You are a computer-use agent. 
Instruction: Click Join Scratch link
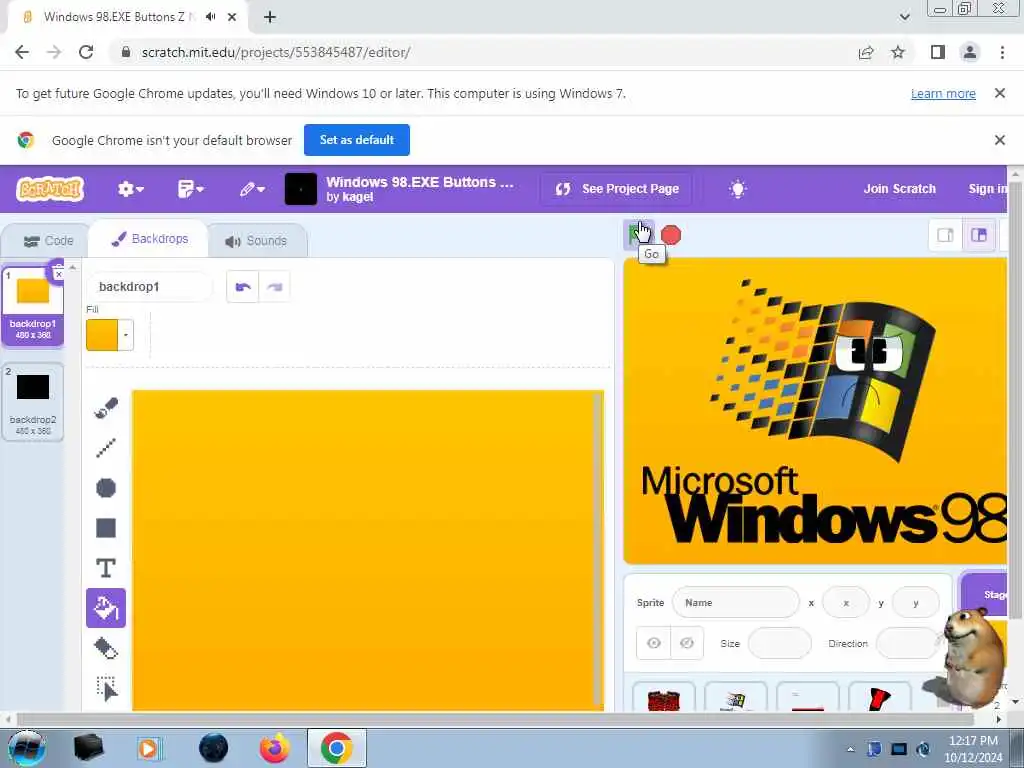tap(899, 189)
